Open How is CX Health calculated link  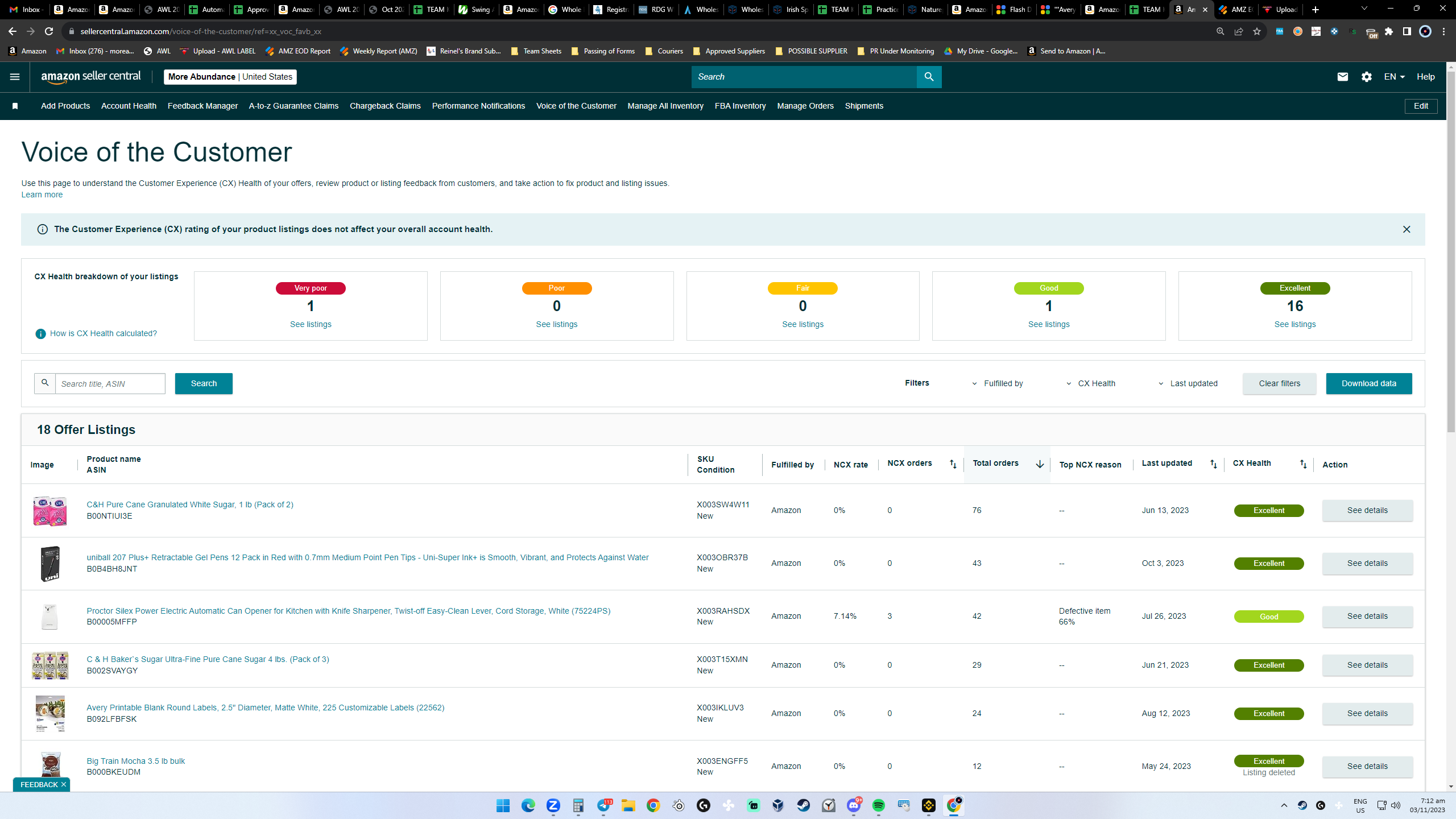104,334
